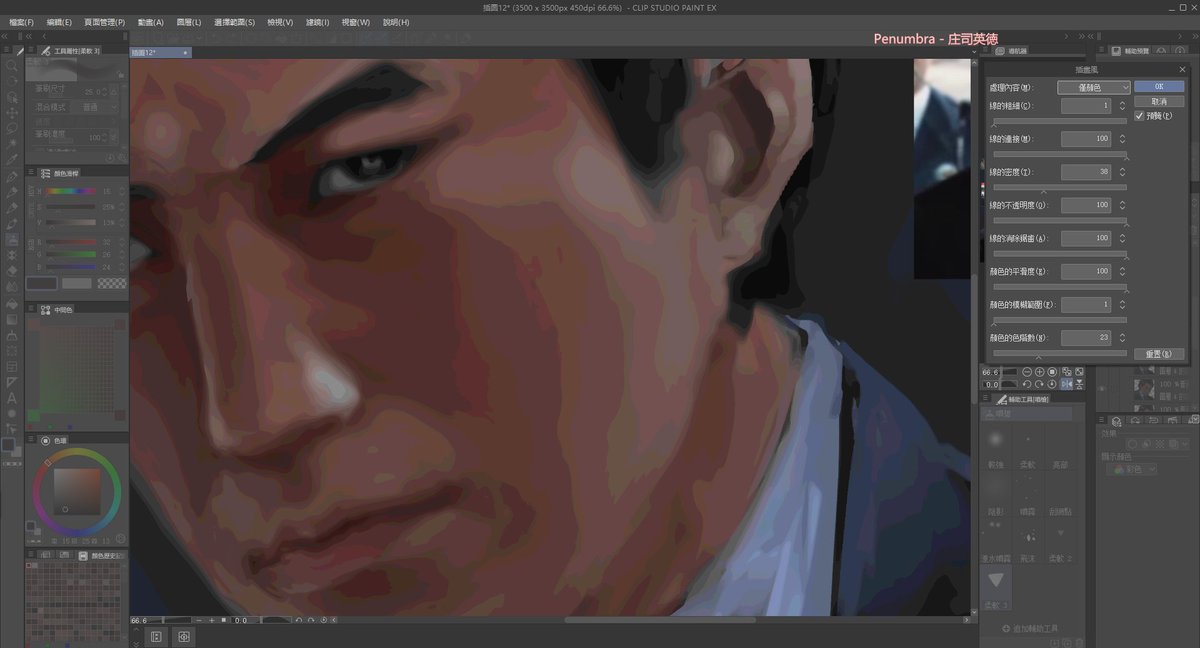The height and width of the screenshot is (648, 1200).
Task: Click the transparent color swatch
Action: 112,284
